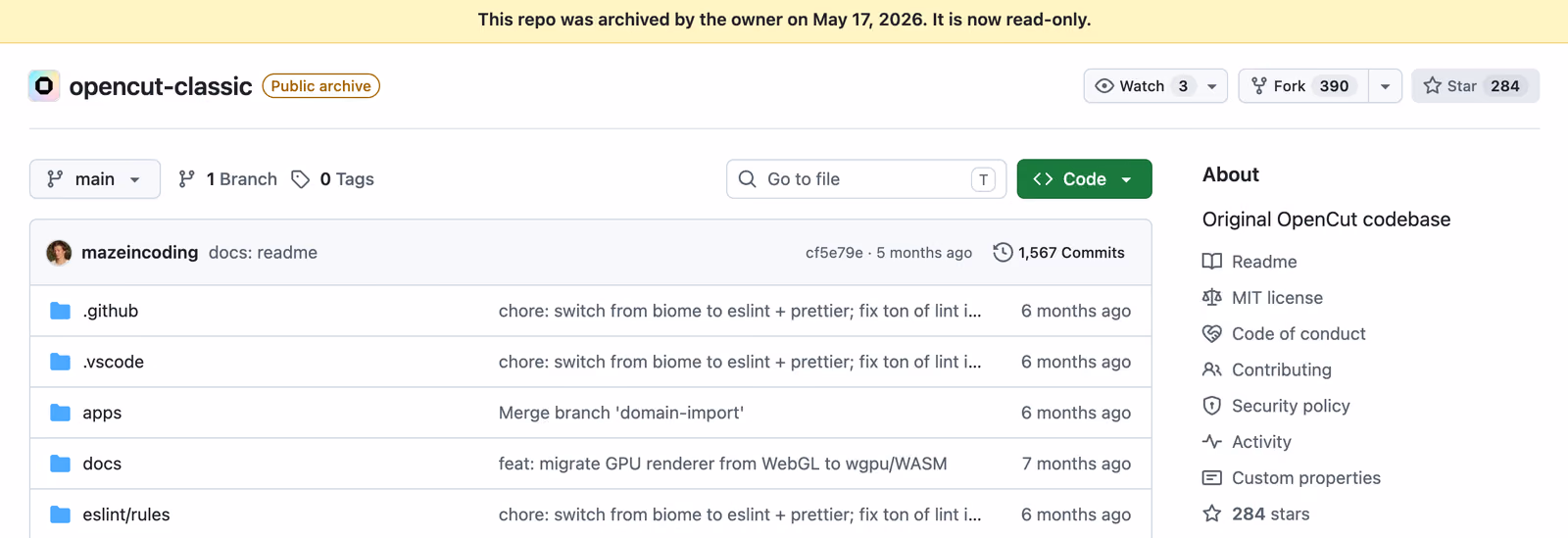
Task: Open Custom properties link
Action: point(1306,478)
